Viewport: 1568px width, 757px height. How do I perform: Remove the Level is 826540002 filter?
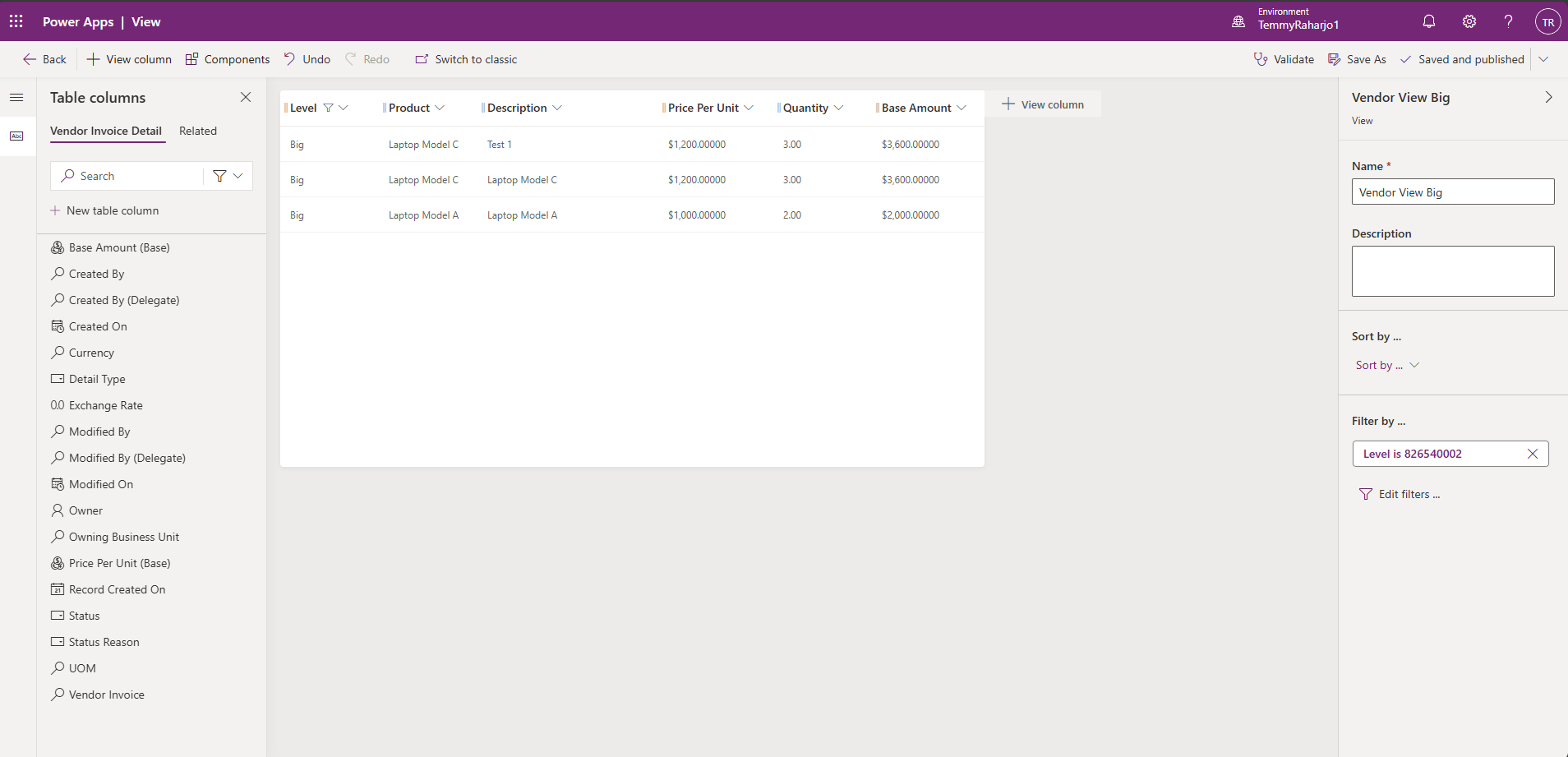[1533, 454]
